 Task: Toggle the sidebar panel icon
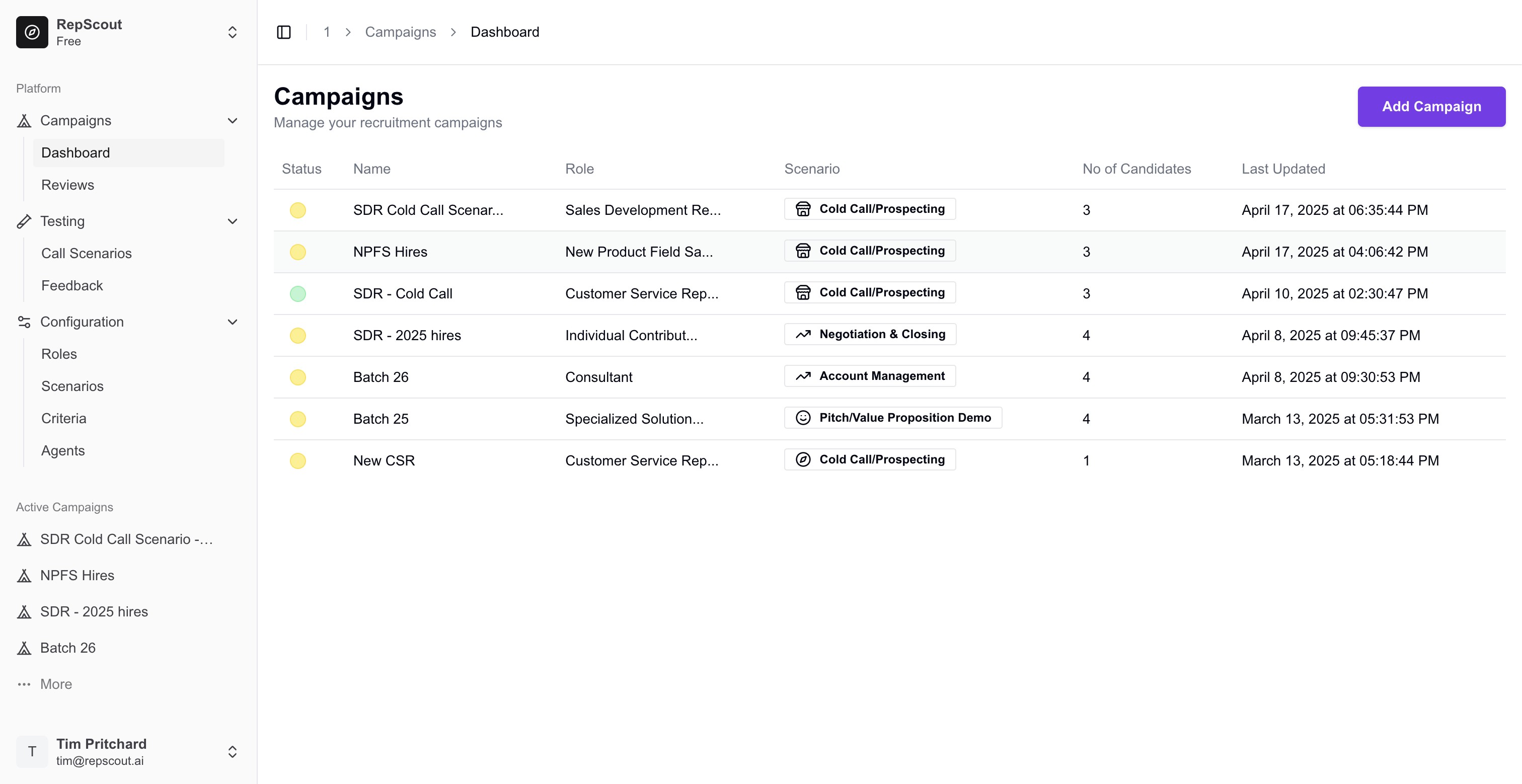point(283,32)
